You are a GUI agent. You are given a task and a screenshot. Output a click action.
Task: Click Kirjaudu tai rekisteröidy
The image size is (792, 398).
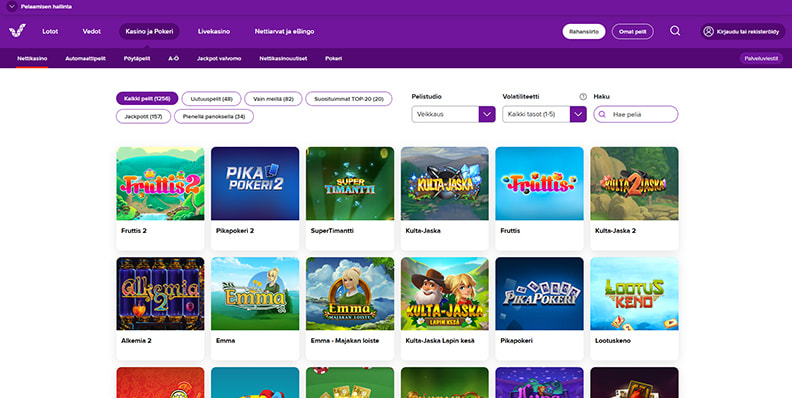(x=742, y=31)
